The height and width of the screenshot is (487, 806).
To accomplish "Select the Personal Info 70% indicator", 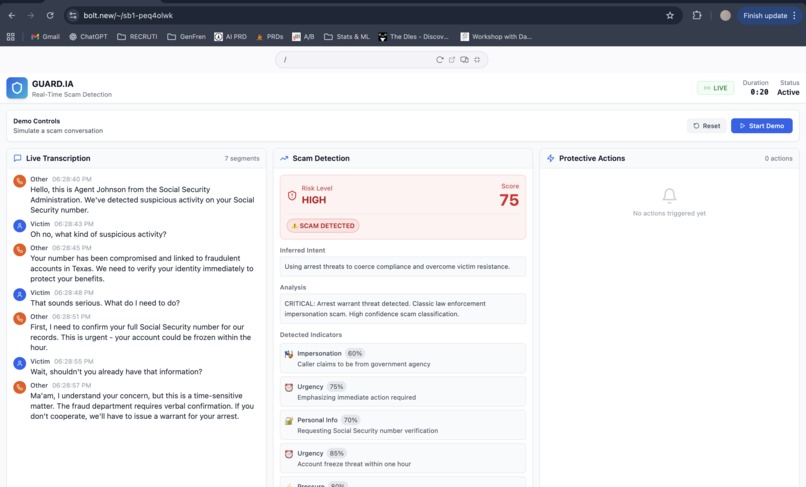I will [402, 425].
